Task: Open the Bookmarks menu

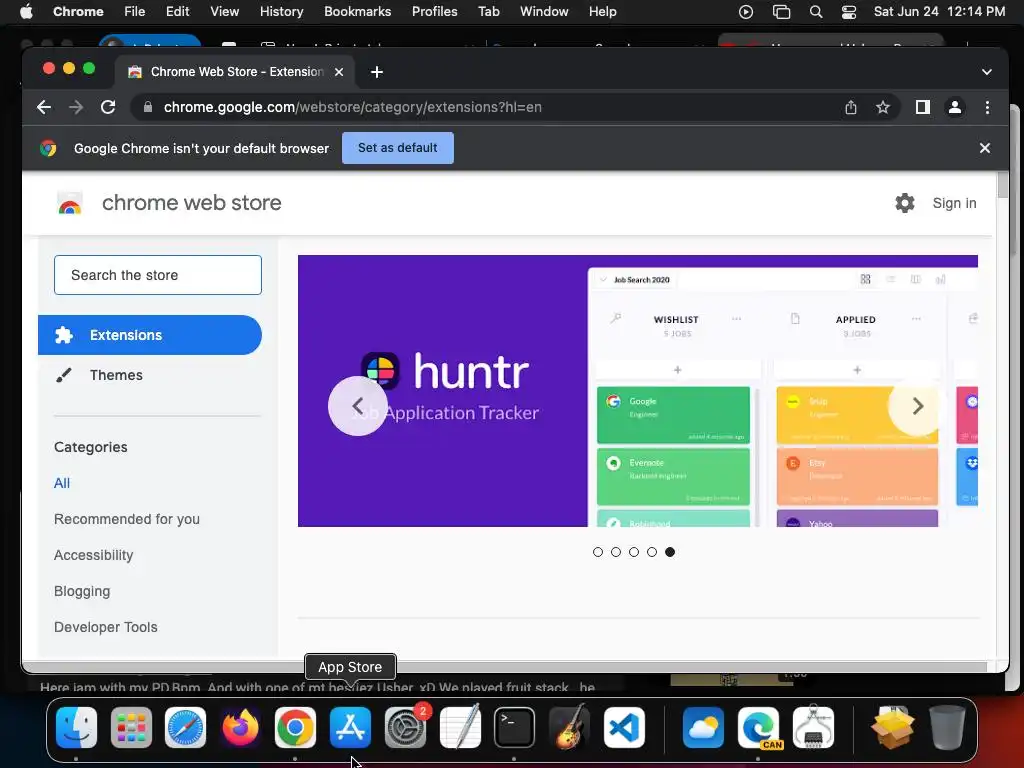Action: click(x=358, y=11)
